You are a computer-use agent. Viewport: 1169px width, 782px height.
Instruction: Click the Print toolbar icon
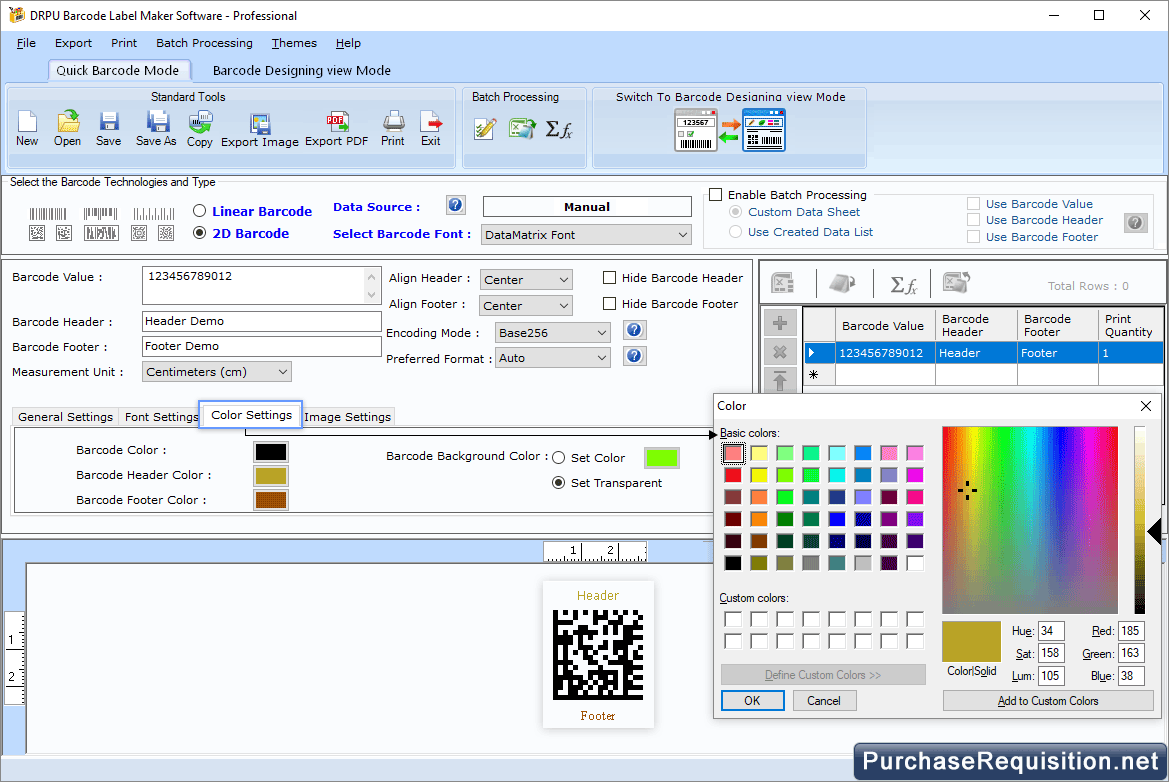point(393,127)
